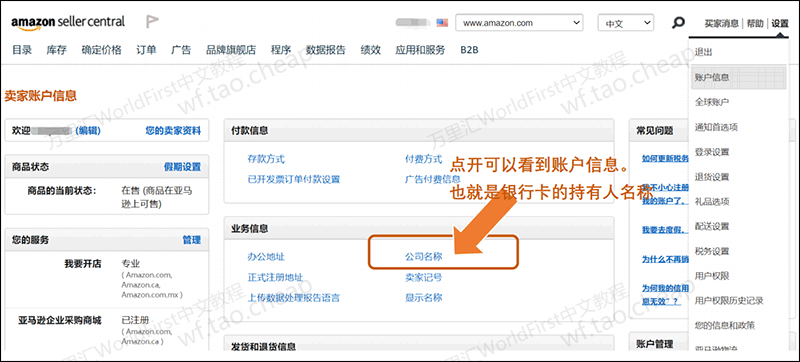Click the Amazon Seller Central logo
This screenshot has width=800, height=362.
pyautogui.click(x=68, y=22)
